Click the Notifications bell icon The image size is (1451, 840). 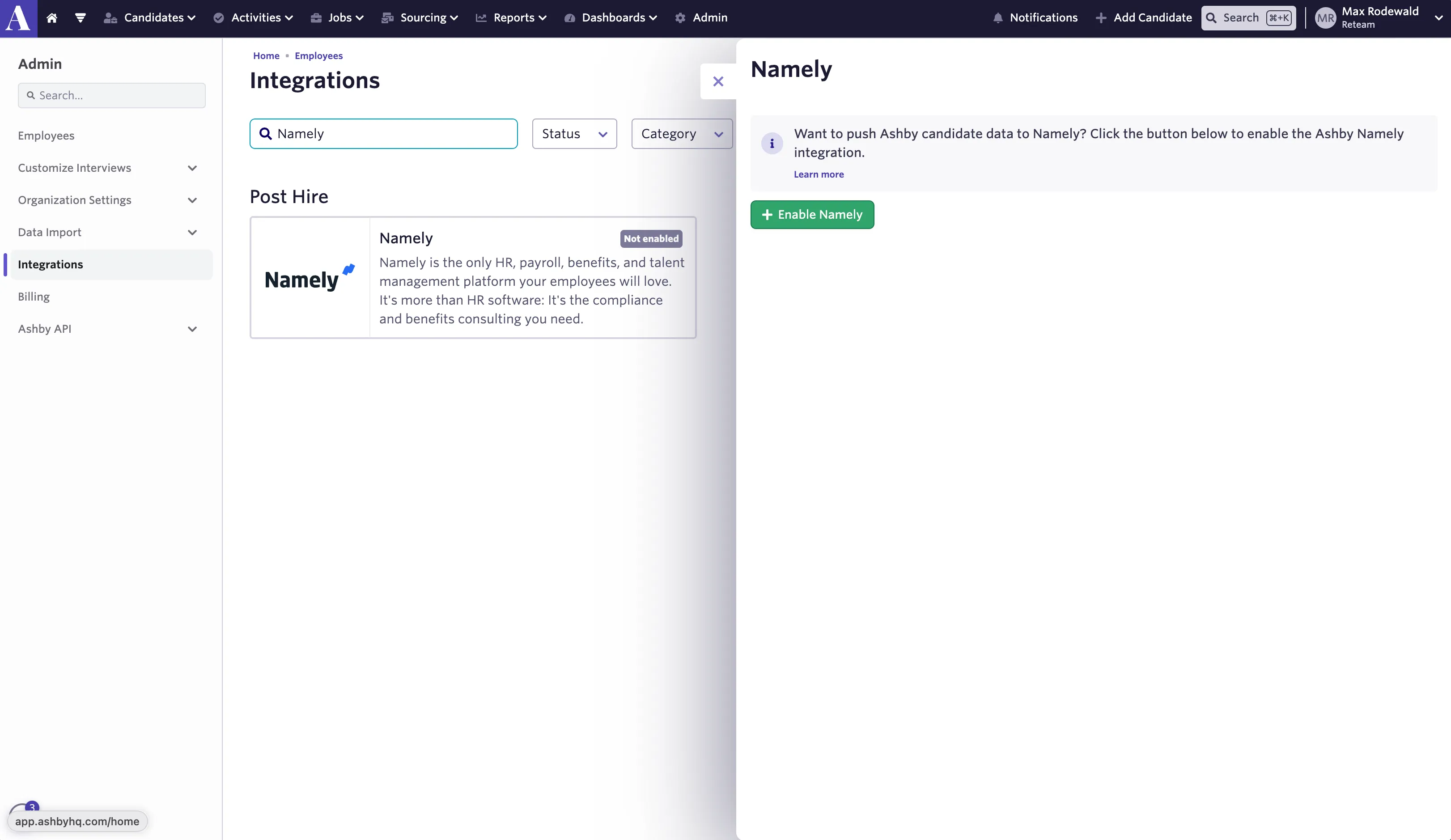coord(998,18)
